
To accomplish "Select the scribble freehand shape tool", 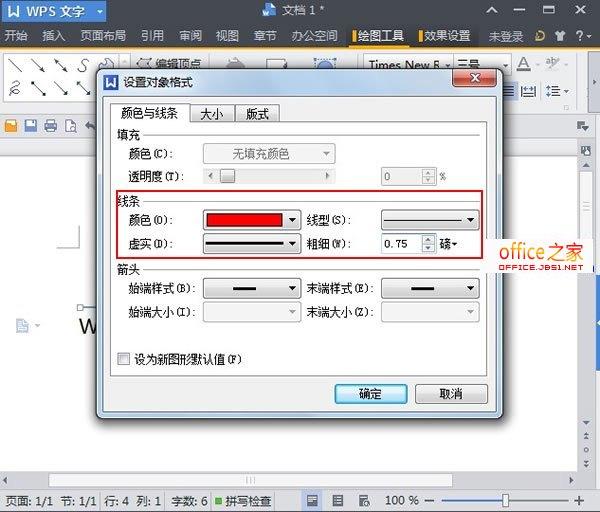I will click(15, 88).
